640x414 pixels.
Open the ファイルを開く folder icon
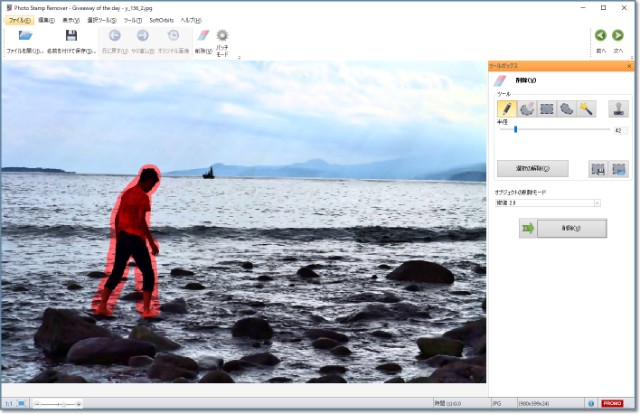[26, 36]
